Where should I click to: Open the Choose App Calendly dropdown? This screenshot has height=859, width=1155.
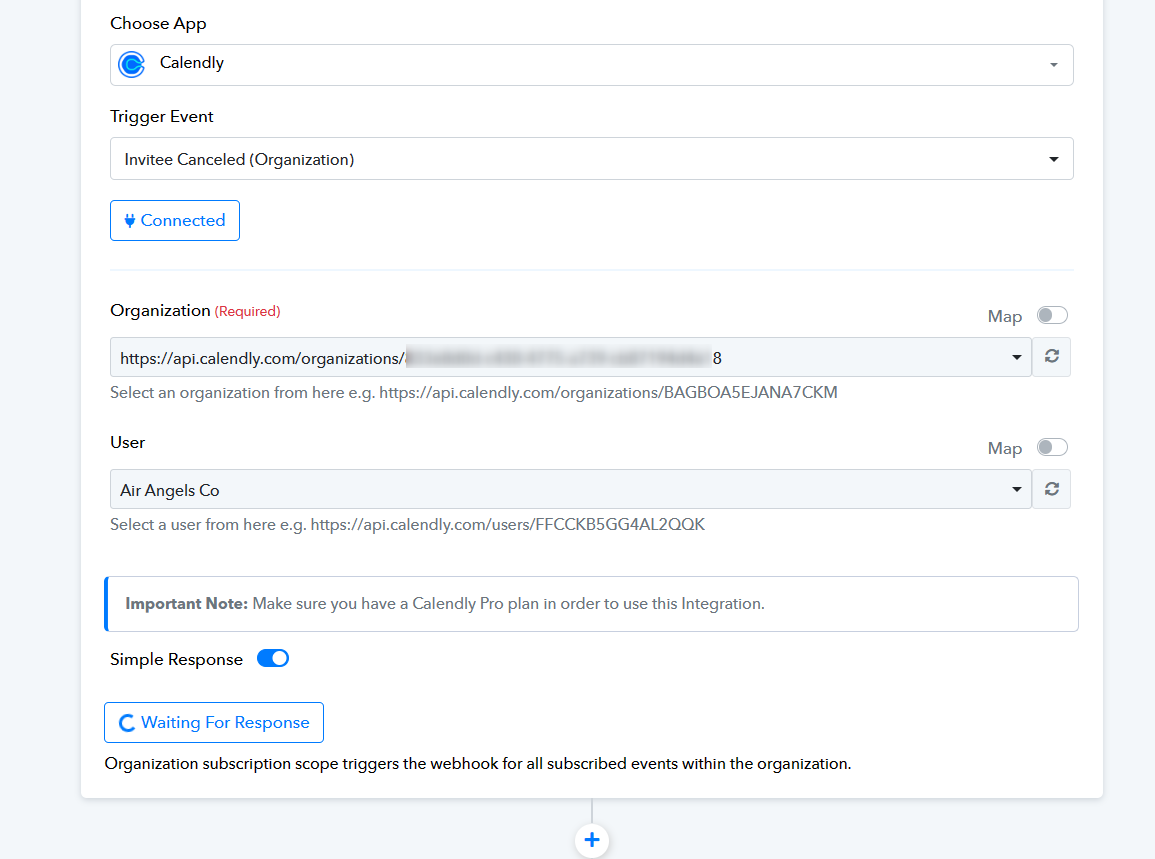click(x=590, y=64)
